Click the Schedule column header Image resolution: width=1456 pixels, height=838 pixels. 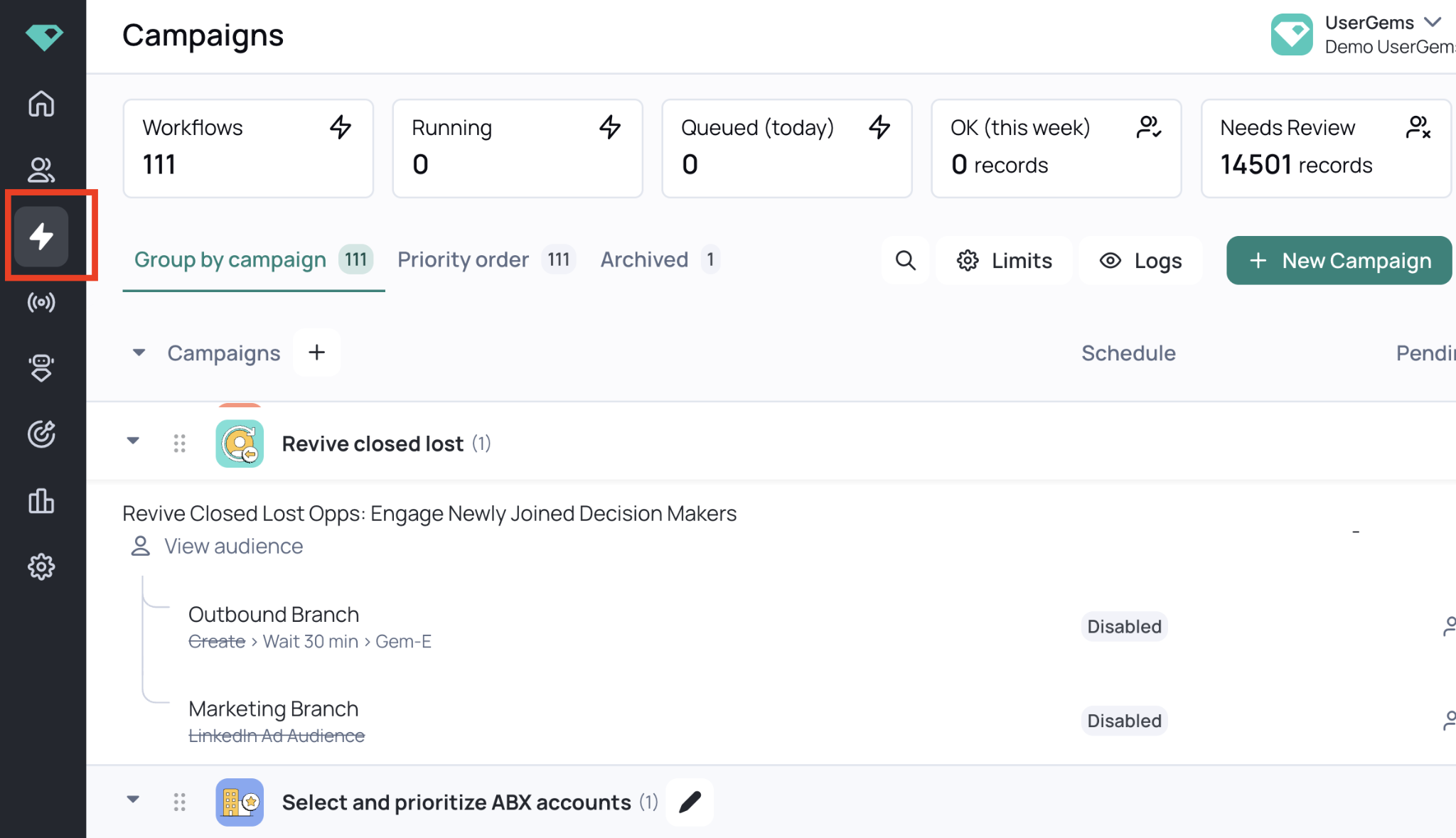(1128, 353)
